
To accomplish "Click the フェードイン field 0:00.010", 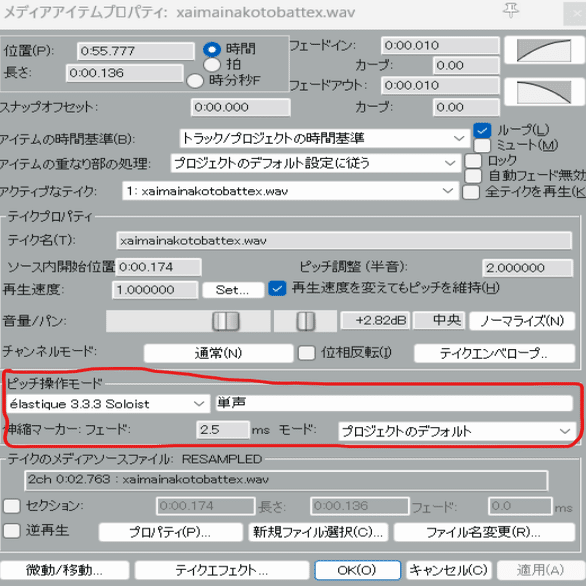I will [x=440, y=45].
